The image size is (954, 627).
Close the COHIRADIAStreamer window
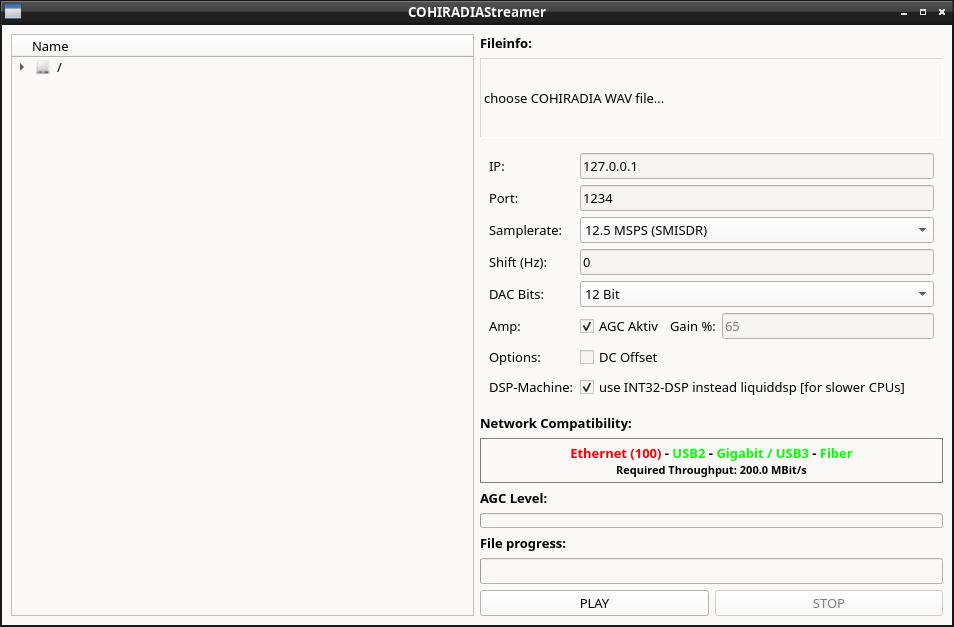(x=941, y=12)
